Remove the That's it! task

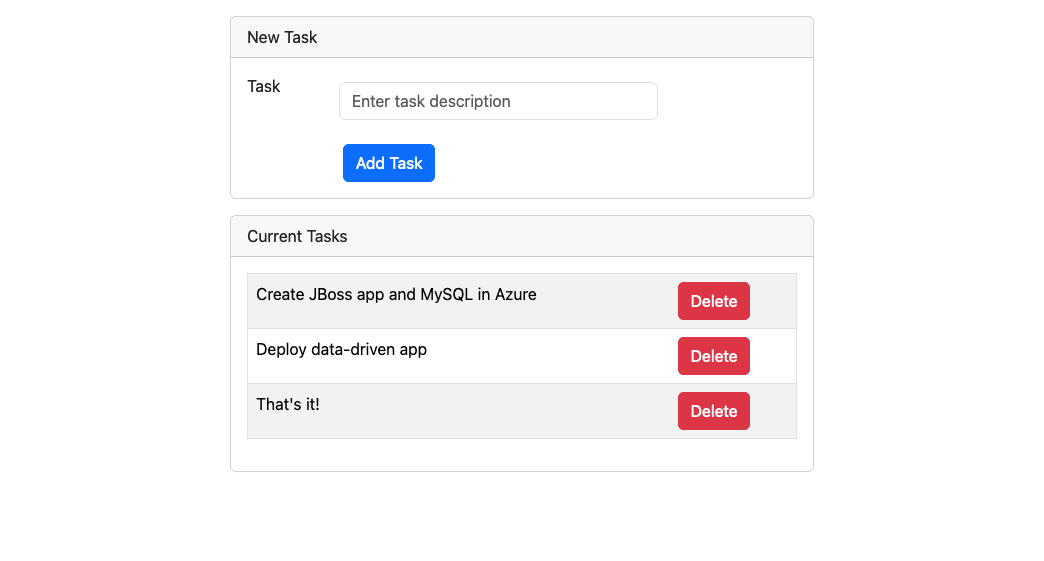point(713,411)
